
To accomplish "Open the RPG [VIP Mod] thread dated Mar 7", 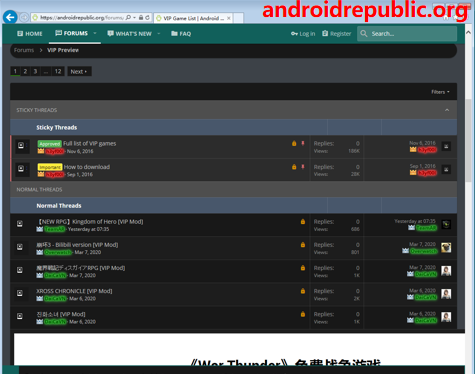I will pos(81,268).
